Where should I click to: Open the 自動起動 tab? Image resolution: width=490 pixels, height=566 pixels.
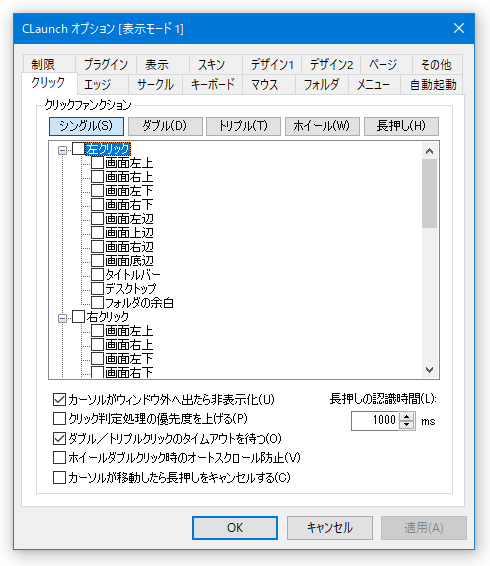pyautogui.click(x=432, y=84)
